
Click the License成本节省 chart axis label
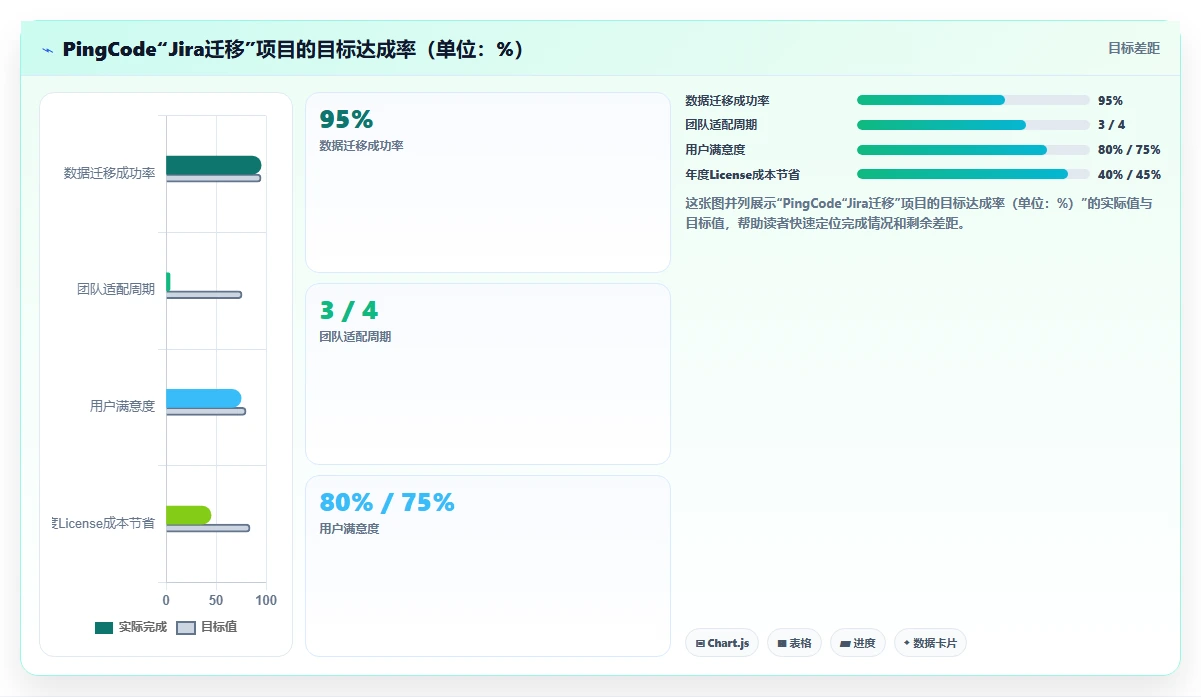click(x=104, y=523)
